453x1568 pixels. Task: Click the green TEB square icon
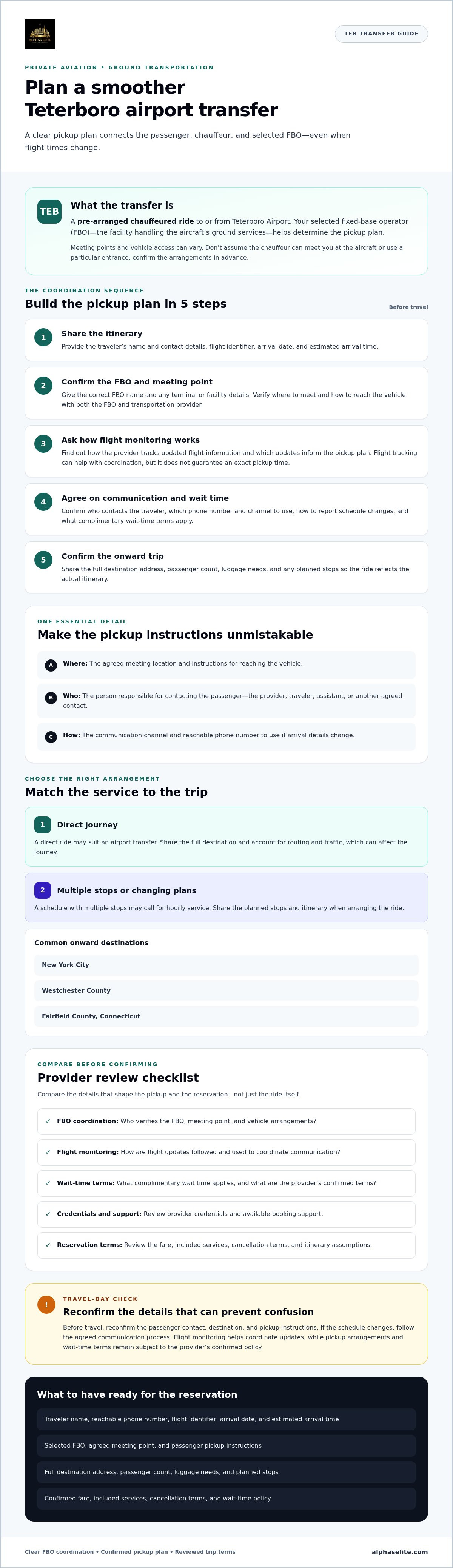[x=49, y=212]
